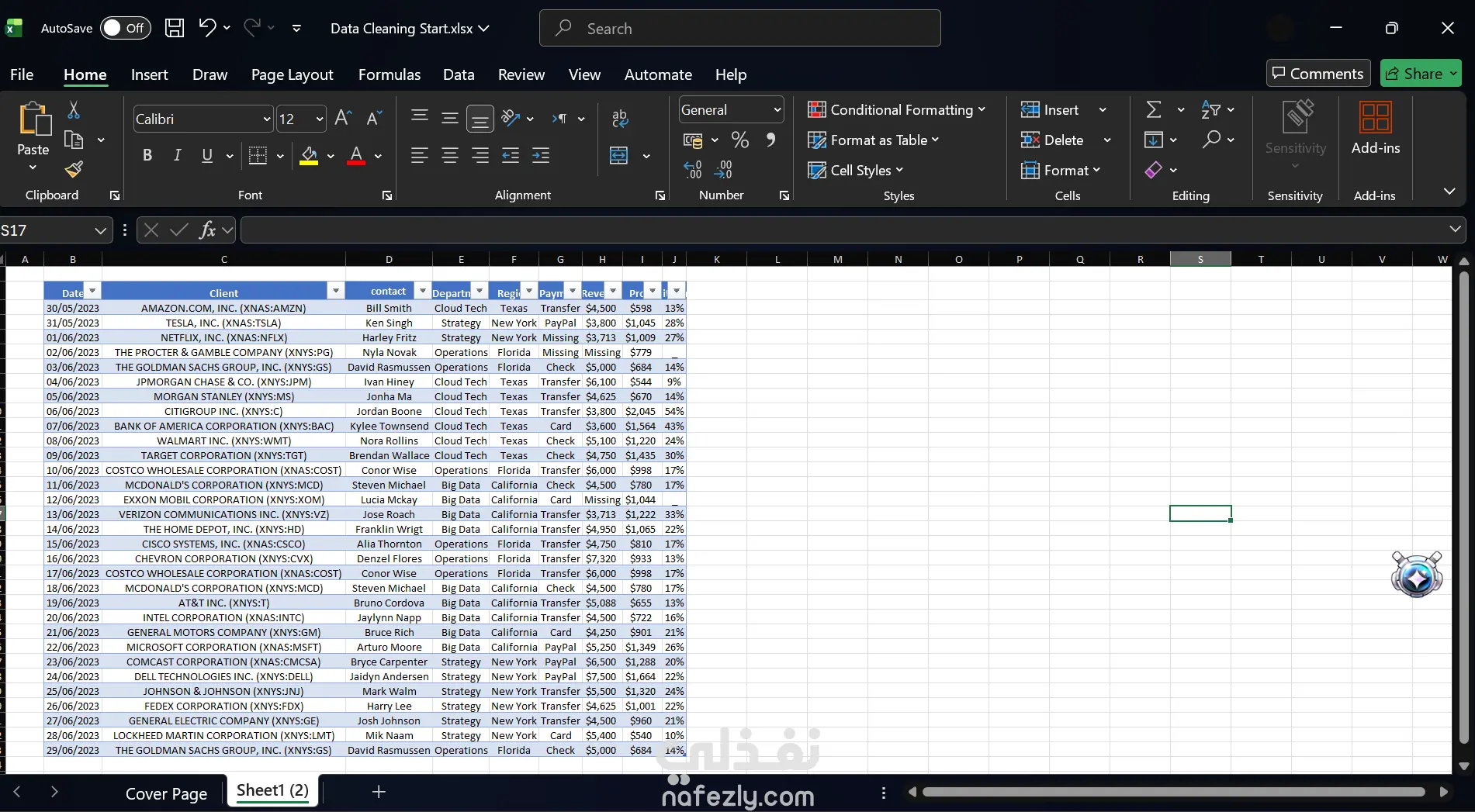The height and width of the screenshot is (812, 1475).
Task: Click the Search box in title bar
Action: [739, 28]
